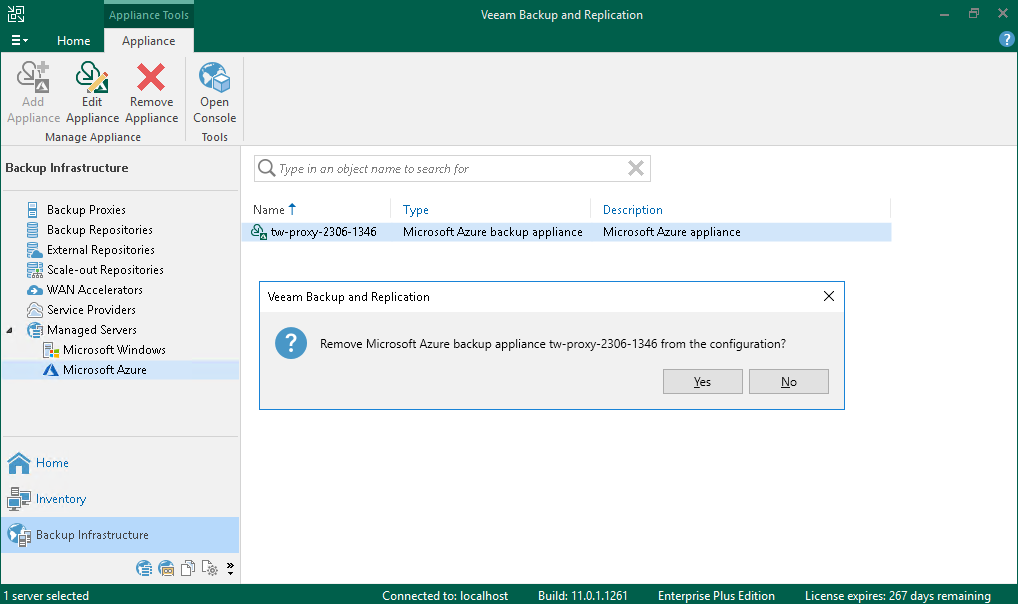Image resolution: width=1018 pixels, height=604 pixels.
Task: Click the WAN Accelerators cloud icon
Action: pos(34,290)
